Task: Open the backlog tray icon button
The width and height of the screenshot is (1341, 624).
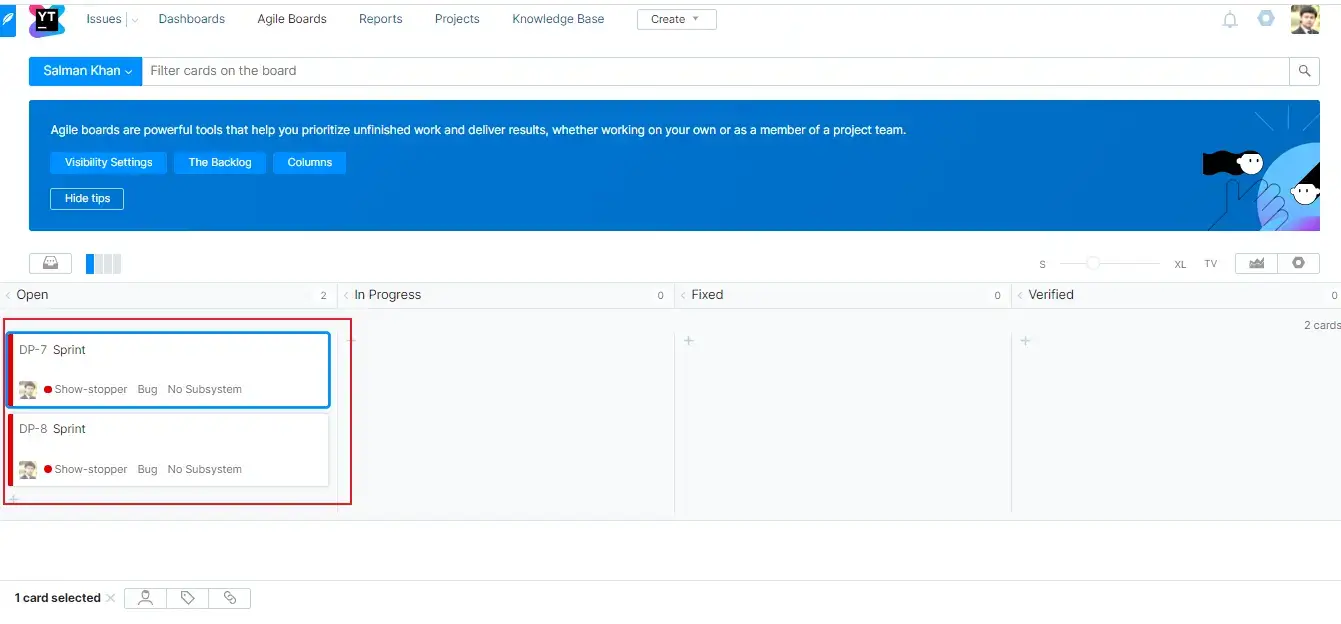Action: coord(50,264)
